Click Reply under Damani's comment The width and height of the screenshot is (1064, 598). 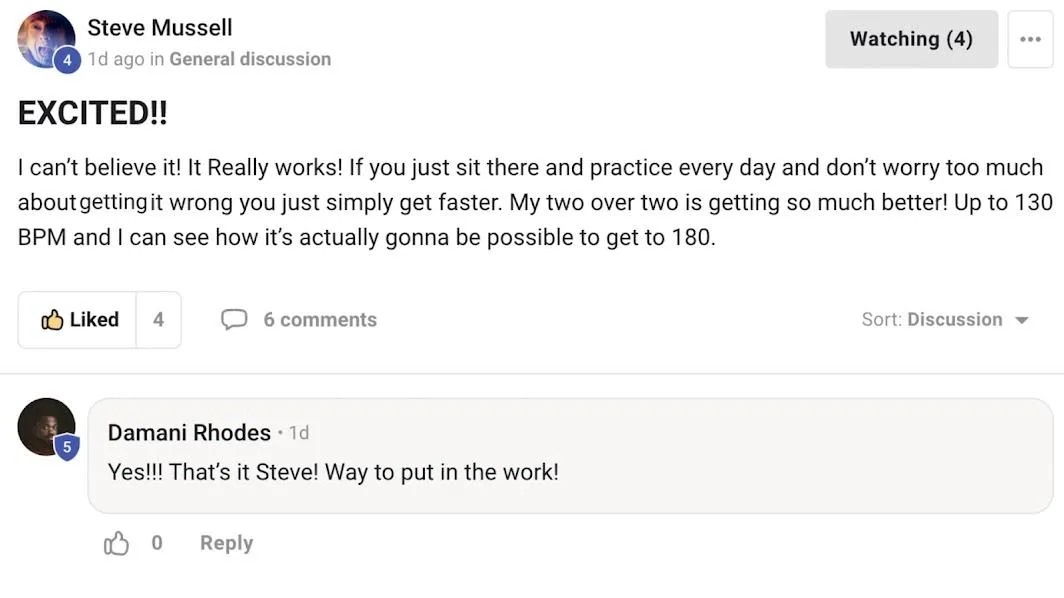(227, 543)
